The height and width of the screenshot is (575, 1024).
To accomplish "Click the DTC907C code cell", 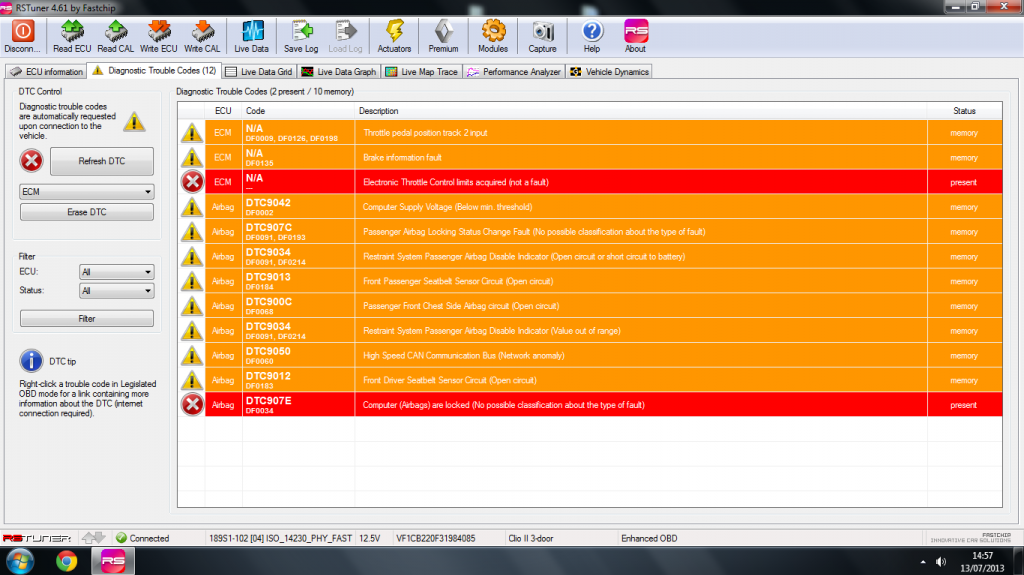I will 298,231.
